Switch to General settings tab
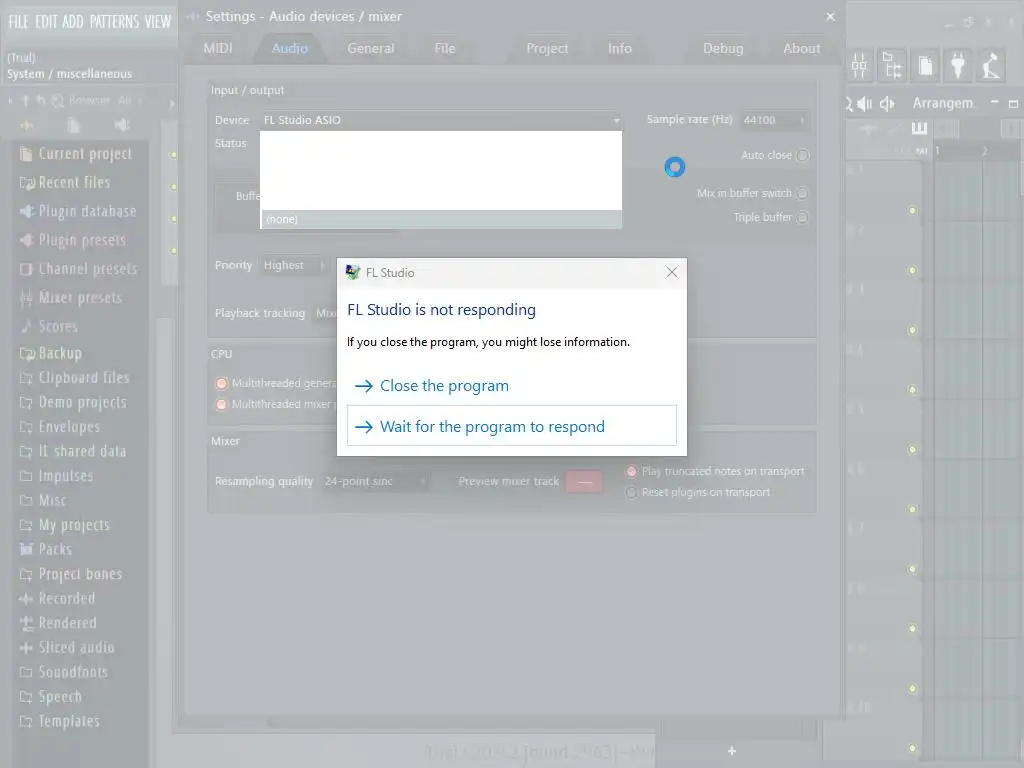 click(371, 48)
